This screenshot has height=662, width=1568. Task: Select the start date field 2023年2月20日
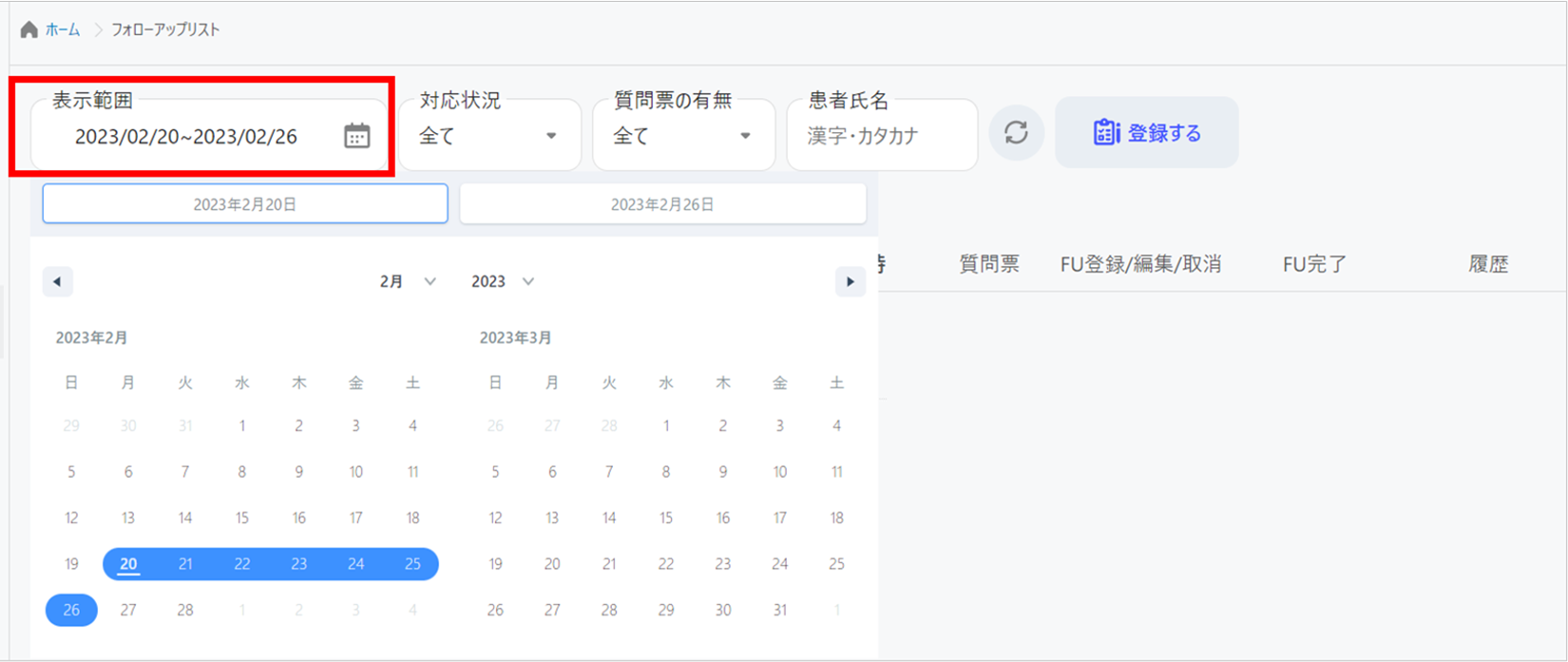click(x=245, y=204)
